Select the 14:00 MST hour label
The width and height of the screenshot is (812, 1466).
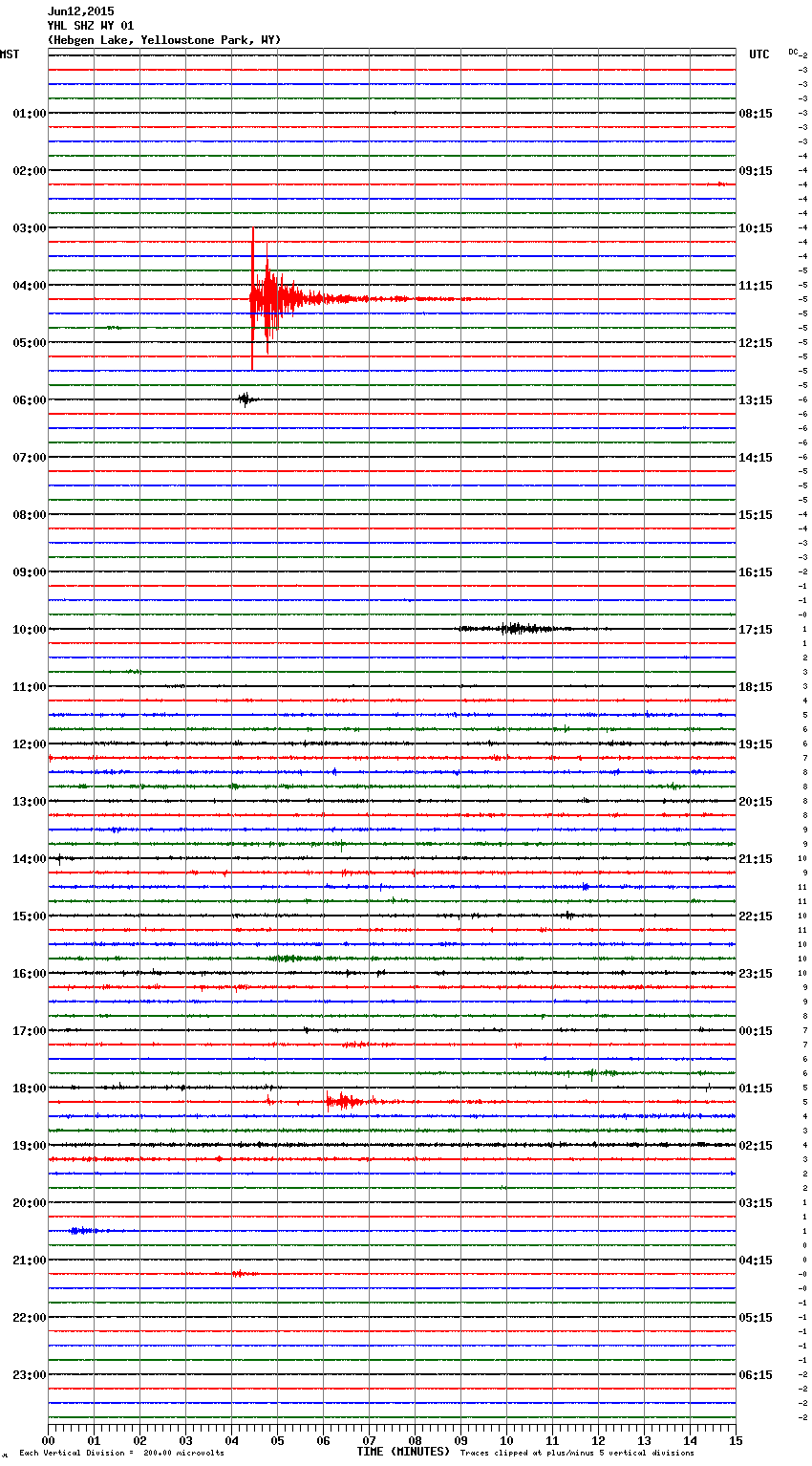click(30, 859)
